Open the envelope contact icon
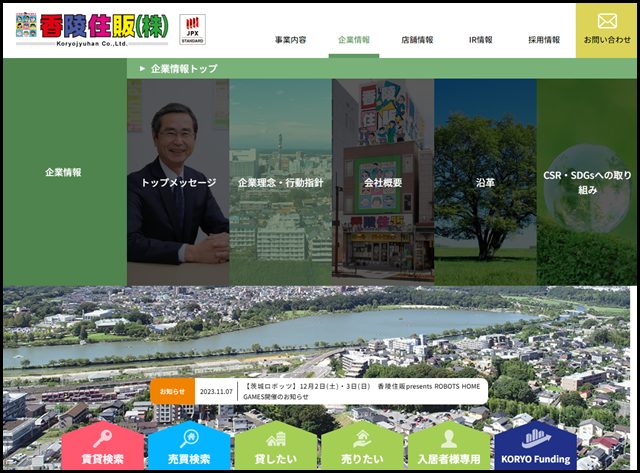This screenshot has height=473, width=640. pyautogui.click(x=607, y=21)
